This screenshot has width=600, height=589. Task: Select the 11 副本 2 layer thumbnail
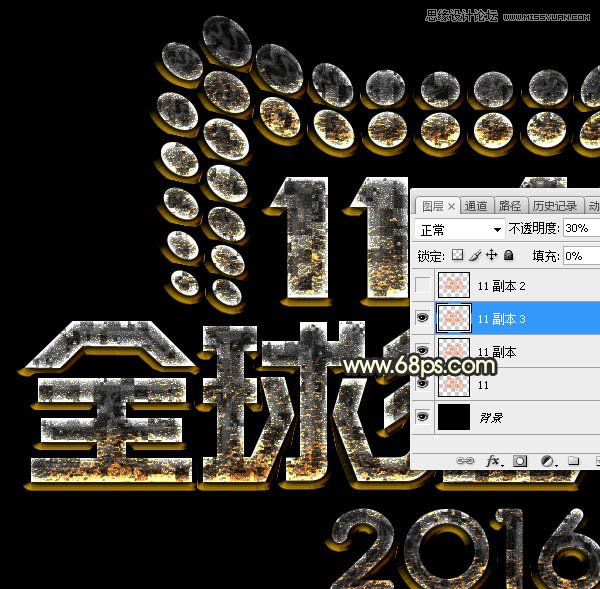click(454, 285)
